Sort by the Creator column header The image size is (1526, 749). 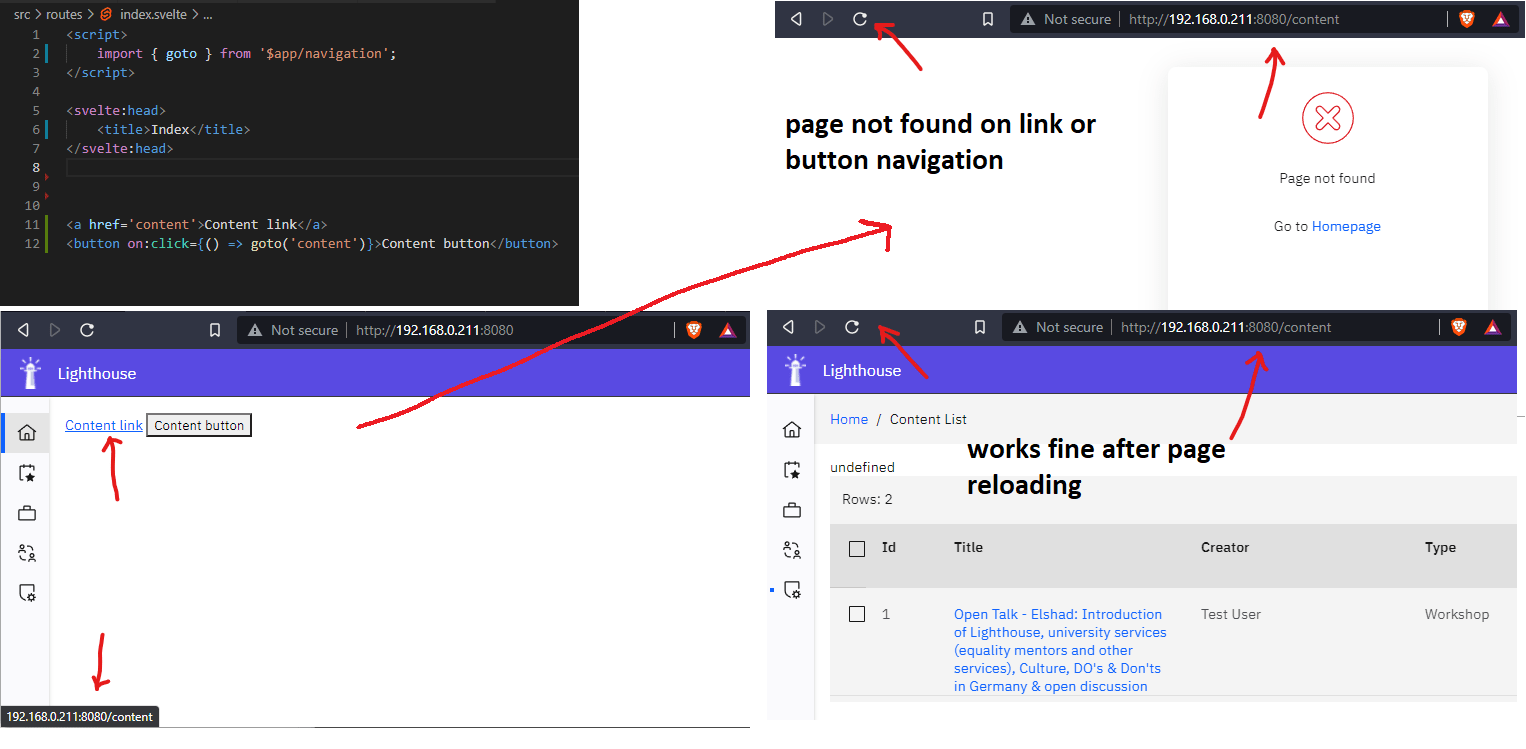pyautogui.click(x=1225, y=547)
